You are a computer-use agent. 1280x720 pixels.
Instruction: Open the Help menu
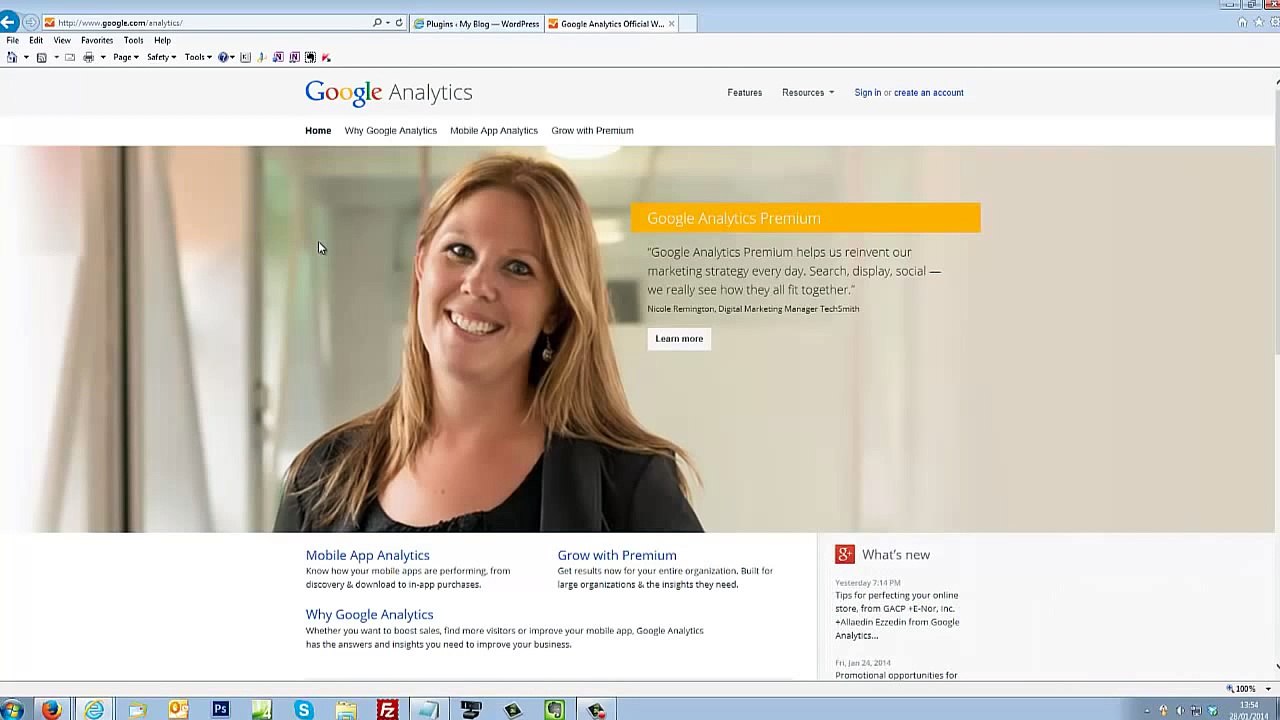[x=162, y=40]
